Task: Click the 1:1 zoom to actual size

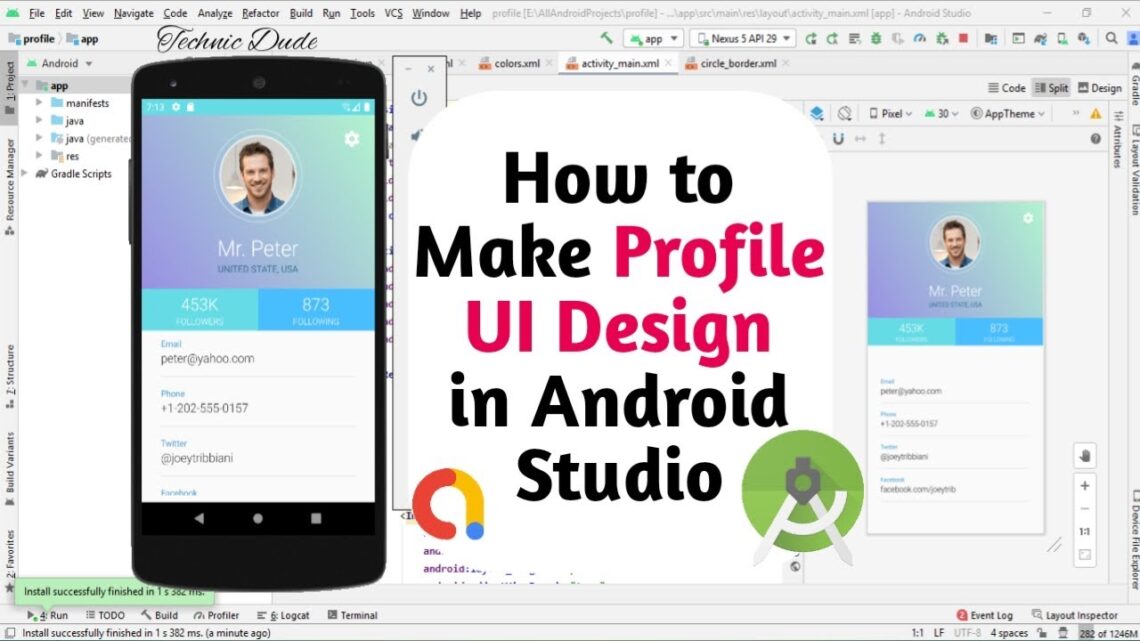Action: click(1084, 531)
